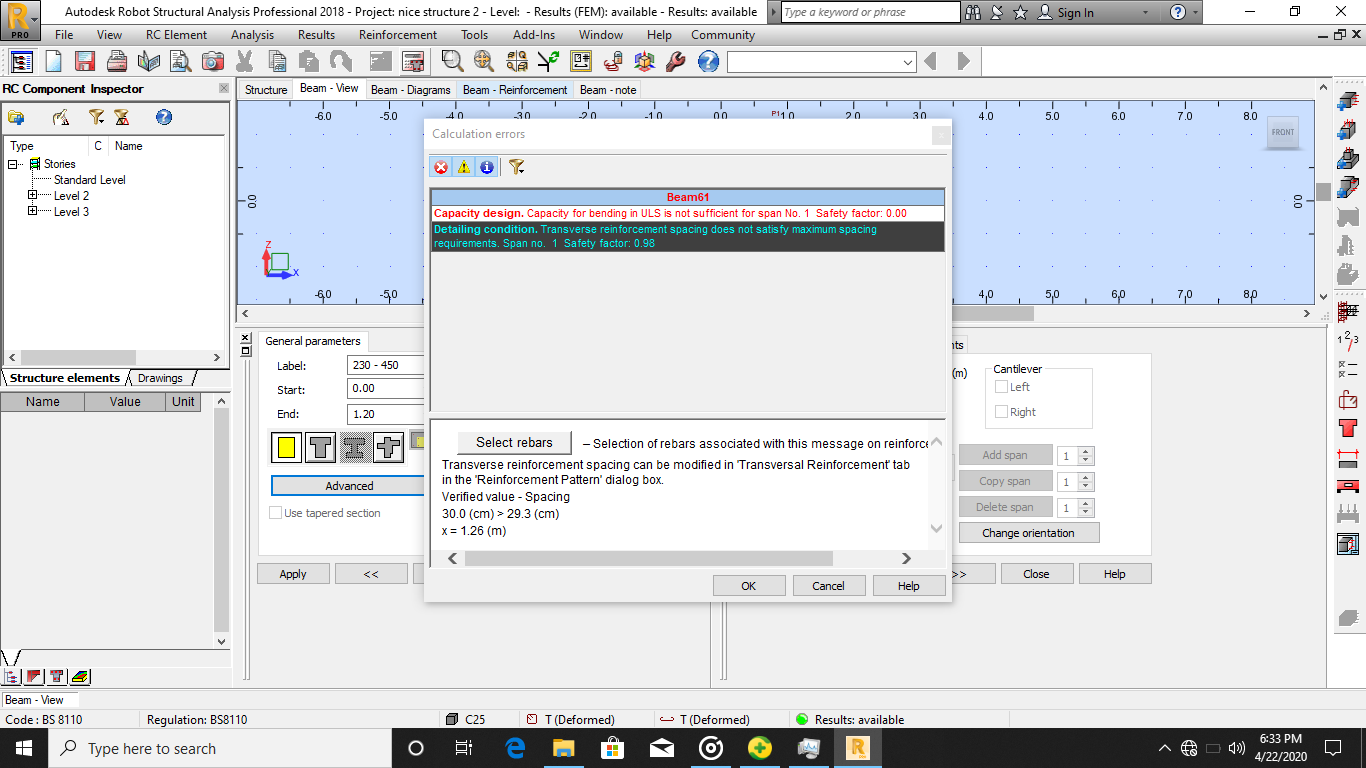Enable the Use tapered section checkbox

[275, 511]
